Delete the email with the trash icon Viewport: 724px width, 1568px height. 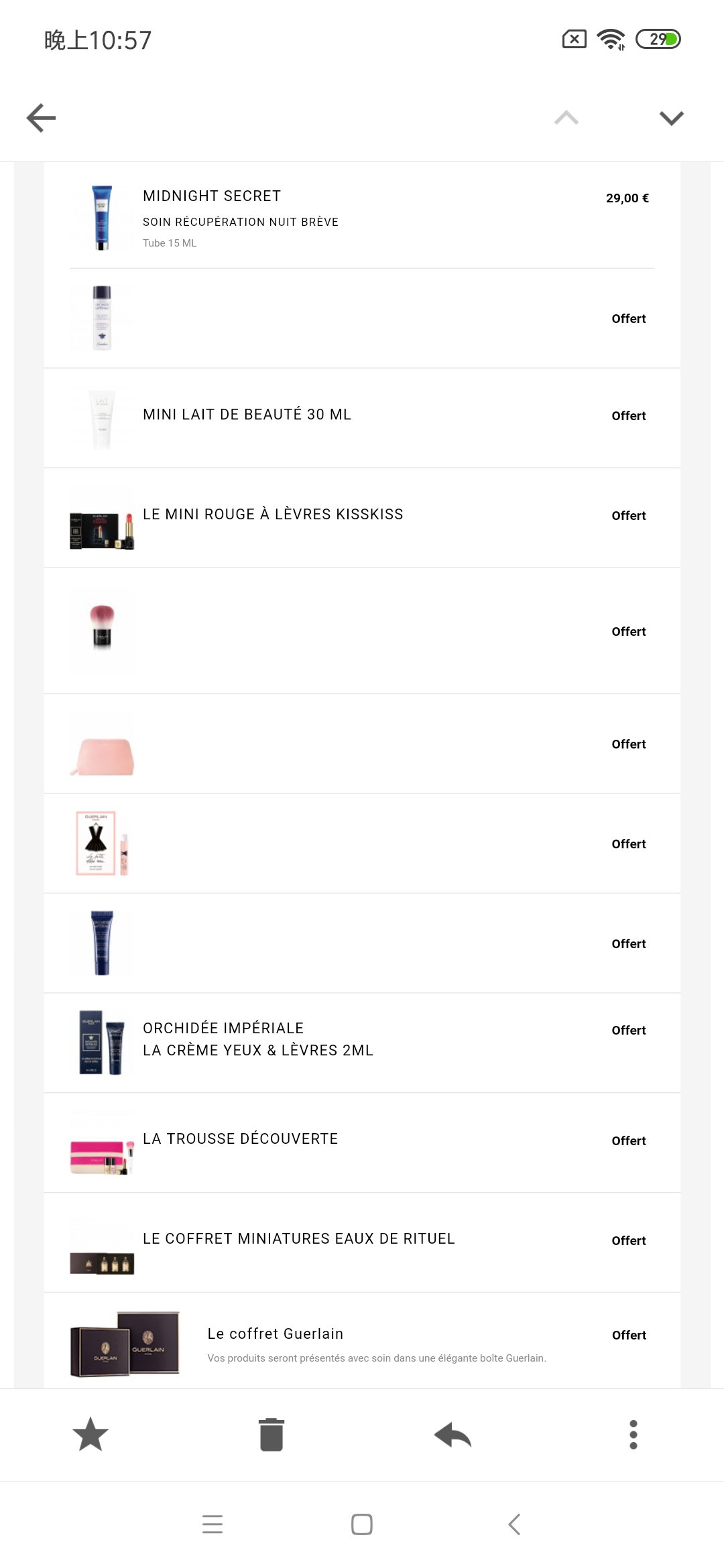click(271, 1435)
